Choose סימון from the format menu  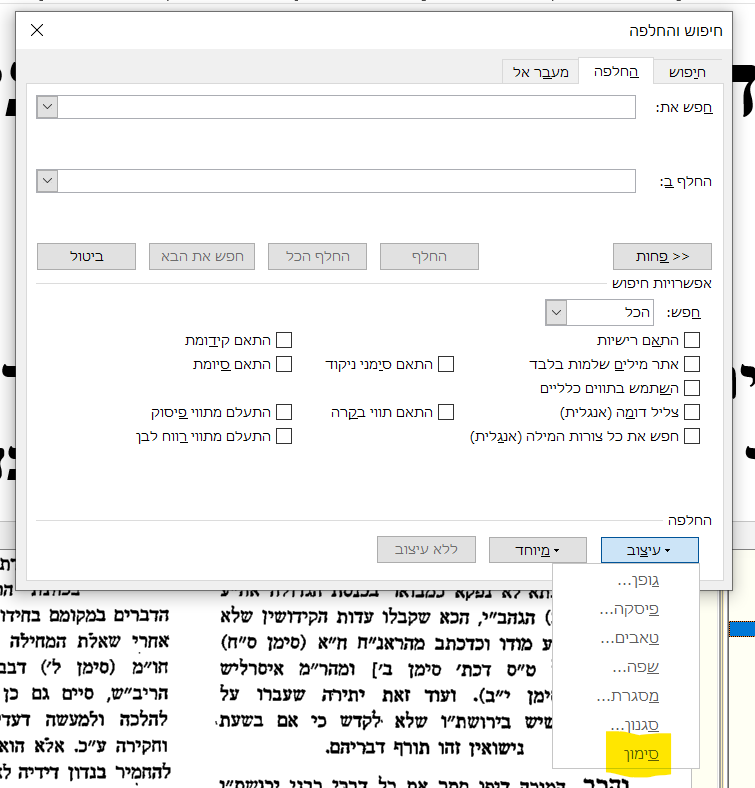626,754
